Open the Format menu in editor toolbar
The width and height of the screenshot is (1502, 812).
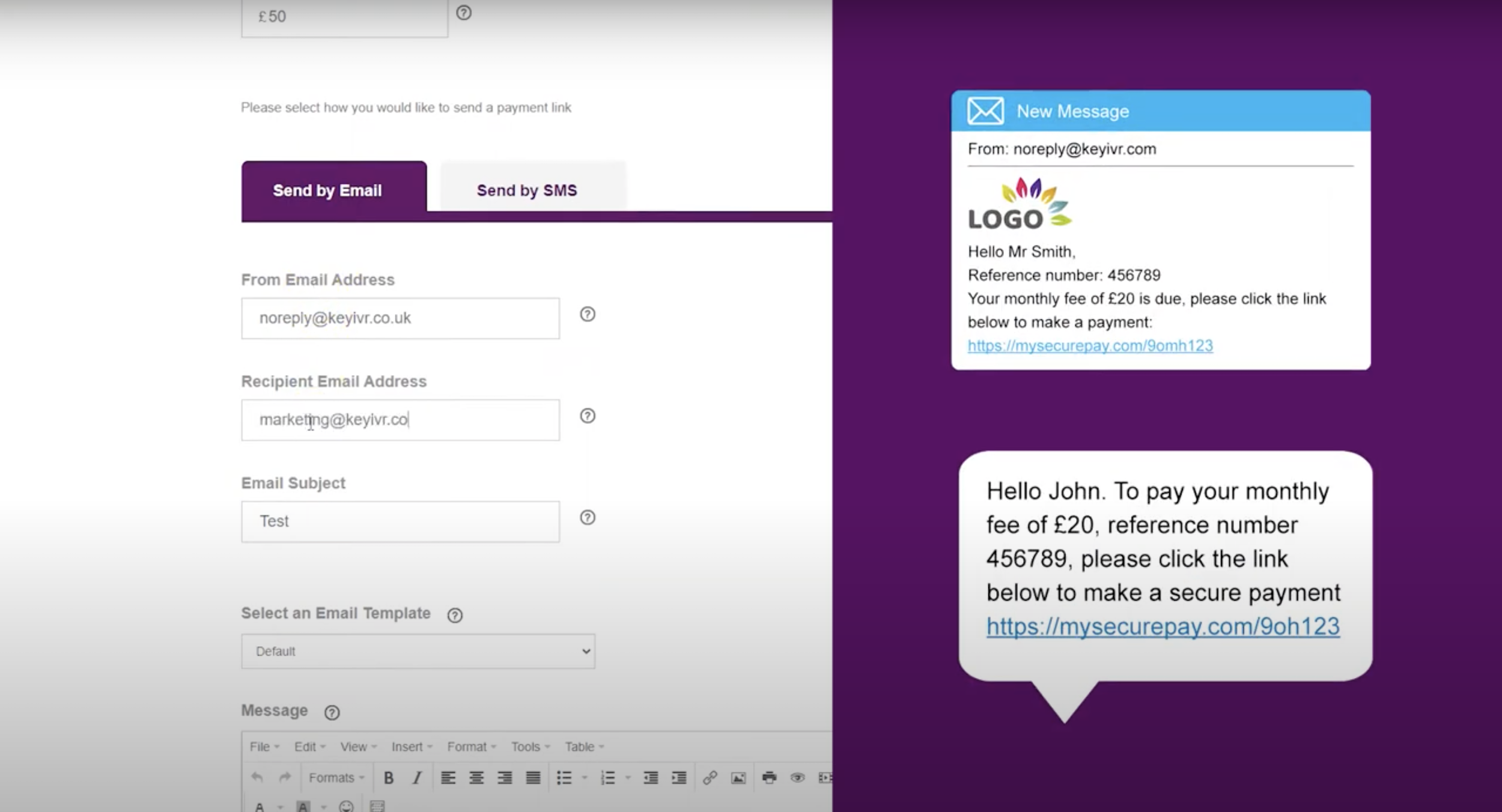point(468,746)
